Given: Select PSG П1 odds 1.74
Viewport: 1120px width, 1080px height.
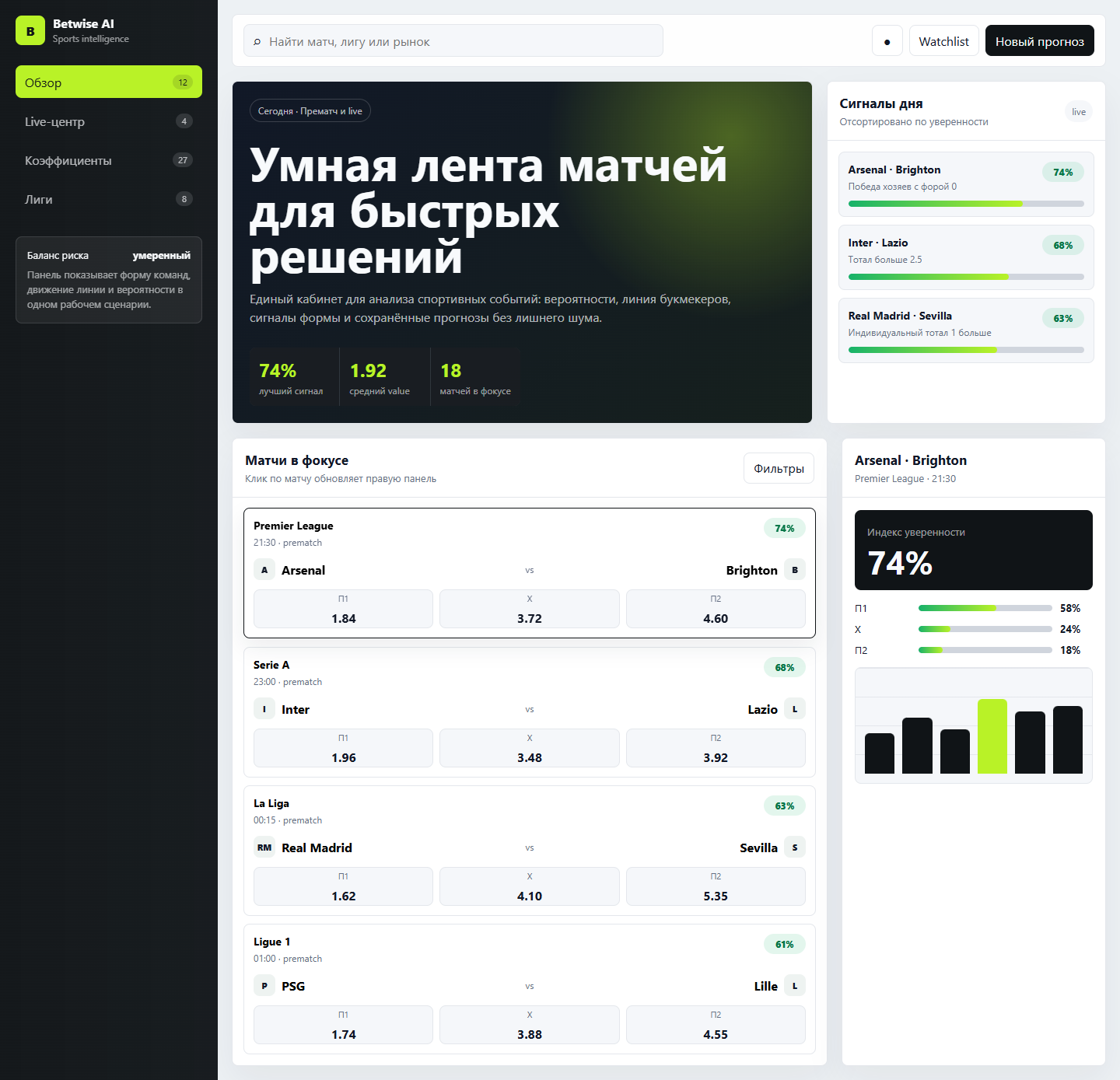Looking at the screenshot, I should click(343, 1025).
